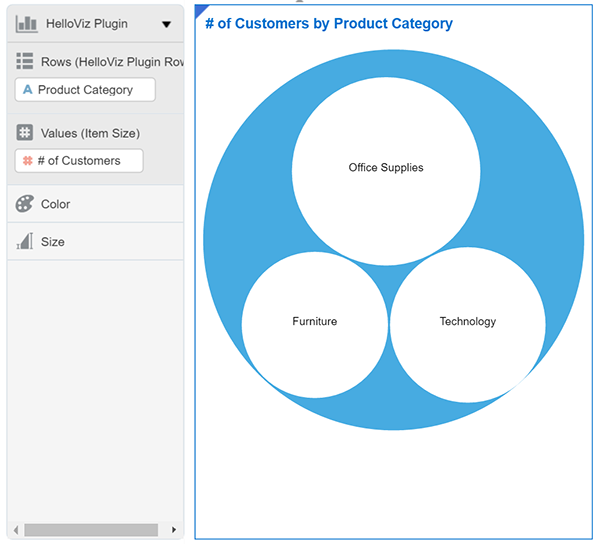Open the HelloViz Plugin dropdown arrow
Image resolution: width=600 pixels, height=544 pixels.
point(166,24)
